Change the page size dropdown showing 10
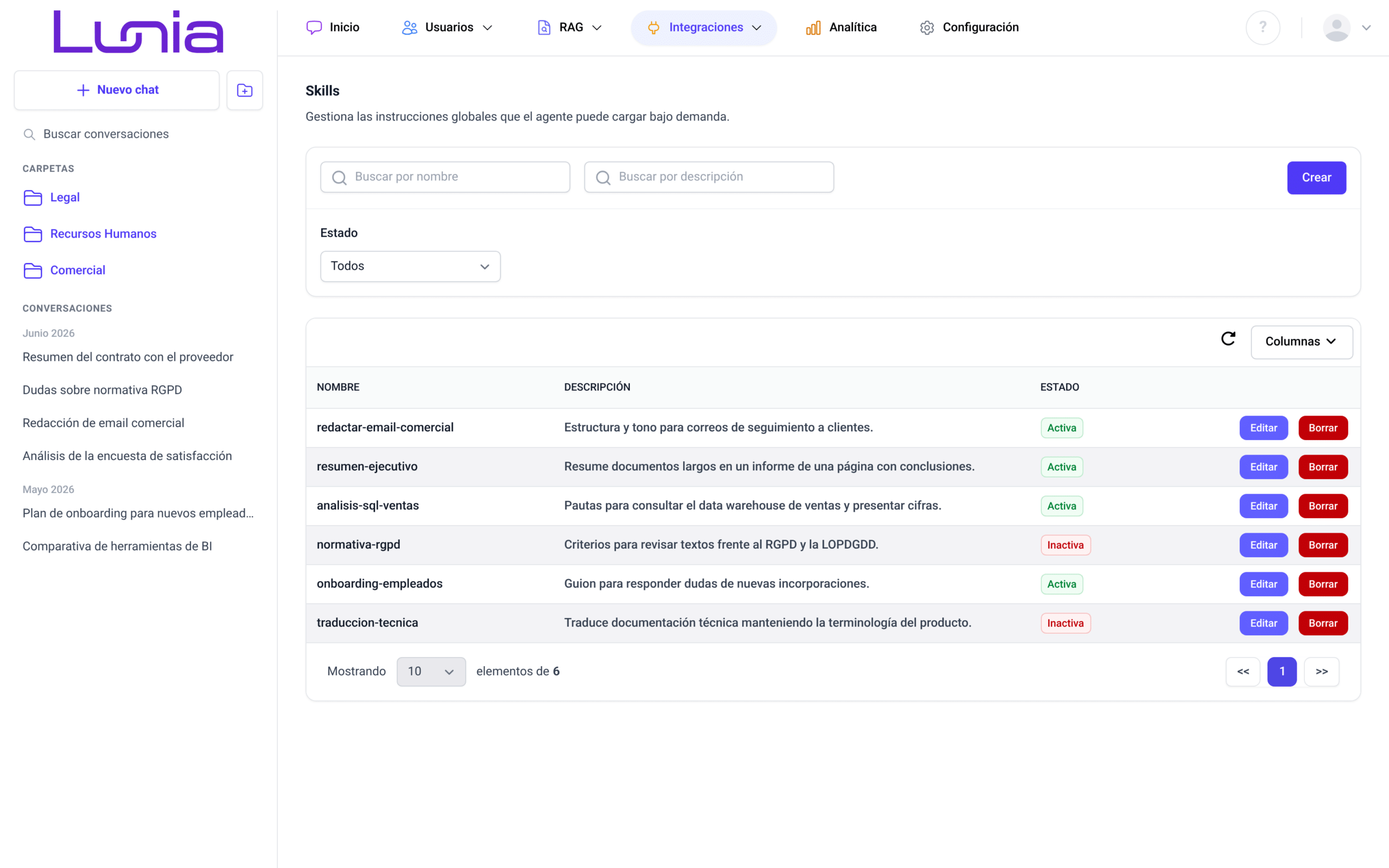The width and height of the screenshot is (1389, 868). pyautogui.click(x=431, y=672)
